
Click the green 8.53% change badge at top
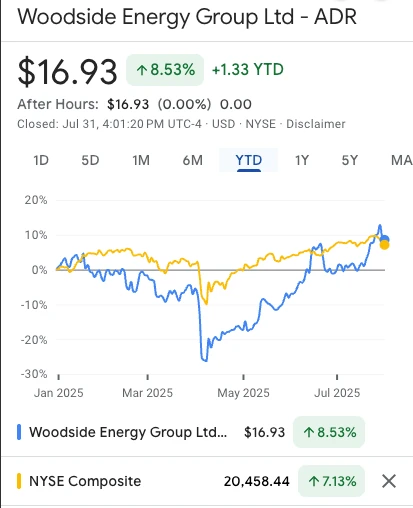(165, 70)
